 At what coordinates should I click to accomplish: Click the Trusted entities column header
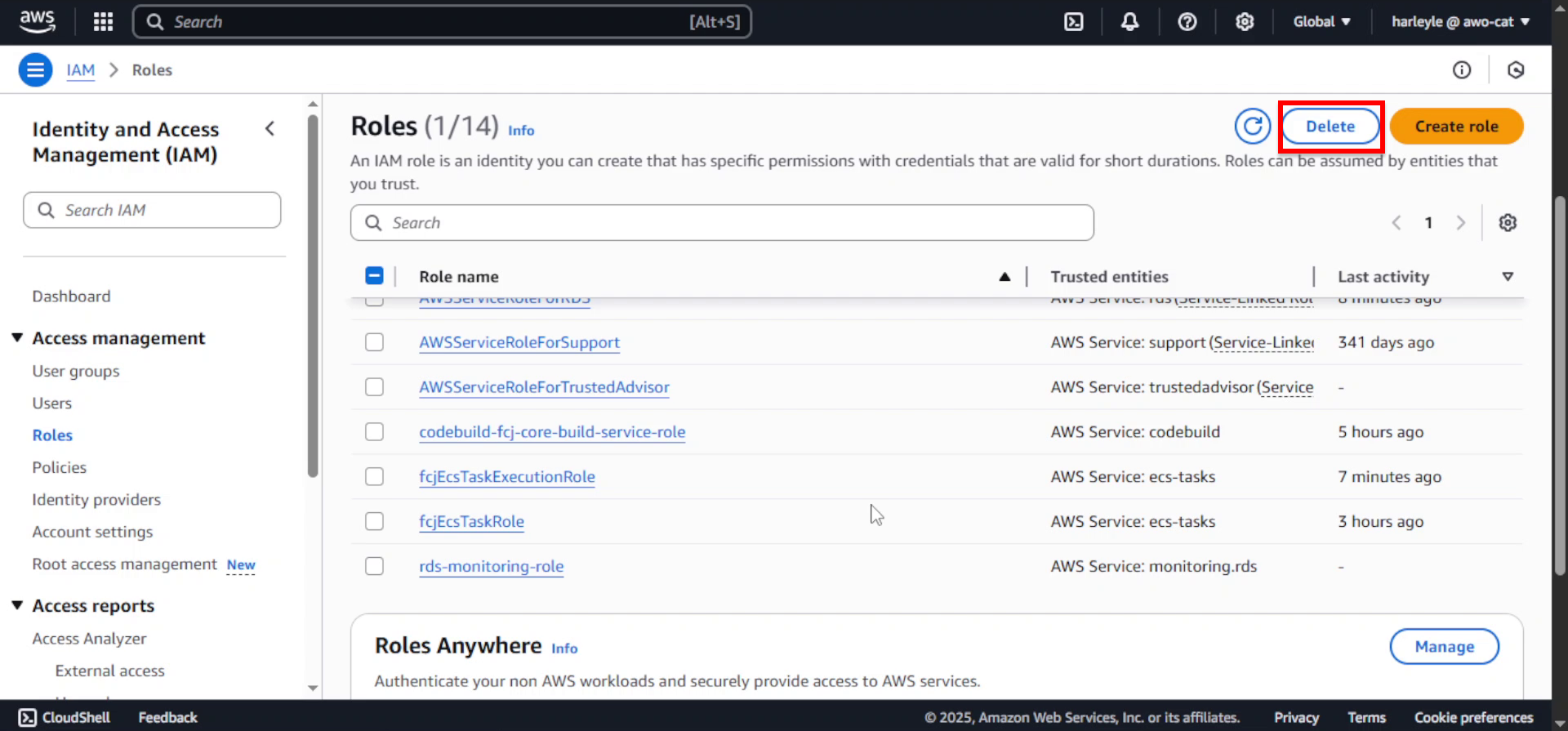click(1109, 277)
